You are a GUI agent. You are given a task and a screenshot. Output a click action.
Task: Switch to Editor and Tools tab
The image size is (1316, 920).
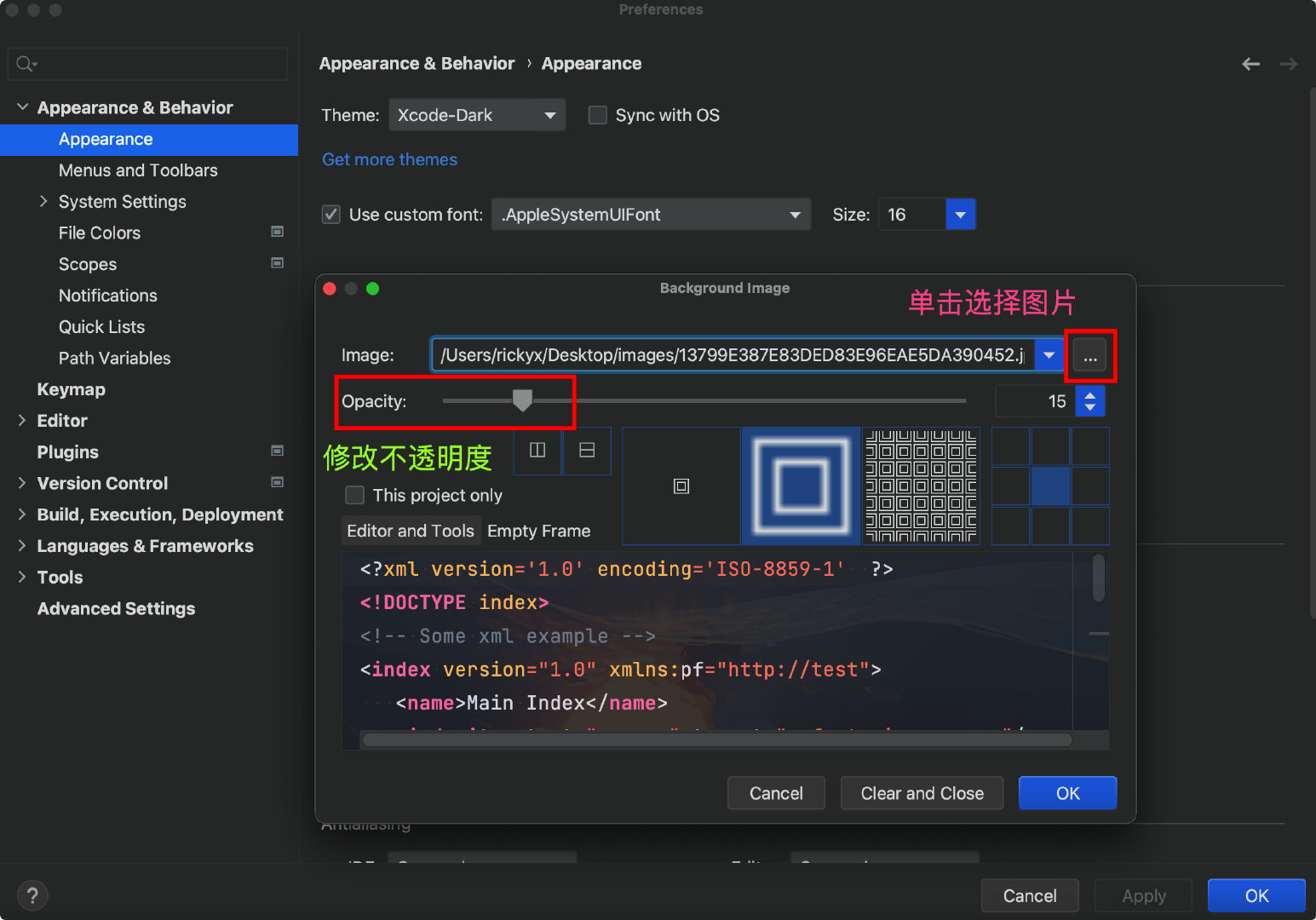[x=411, y=531]
